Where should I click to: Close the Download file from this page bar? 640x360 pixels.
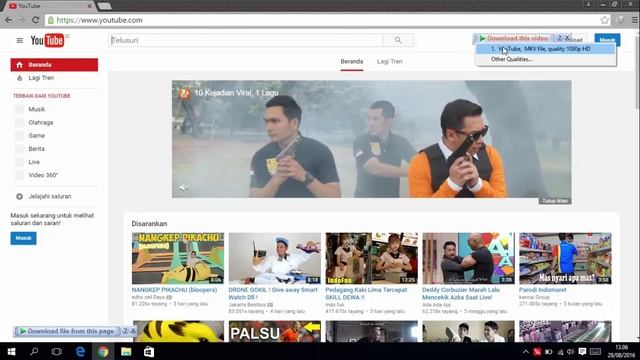[x=133, y=331]
